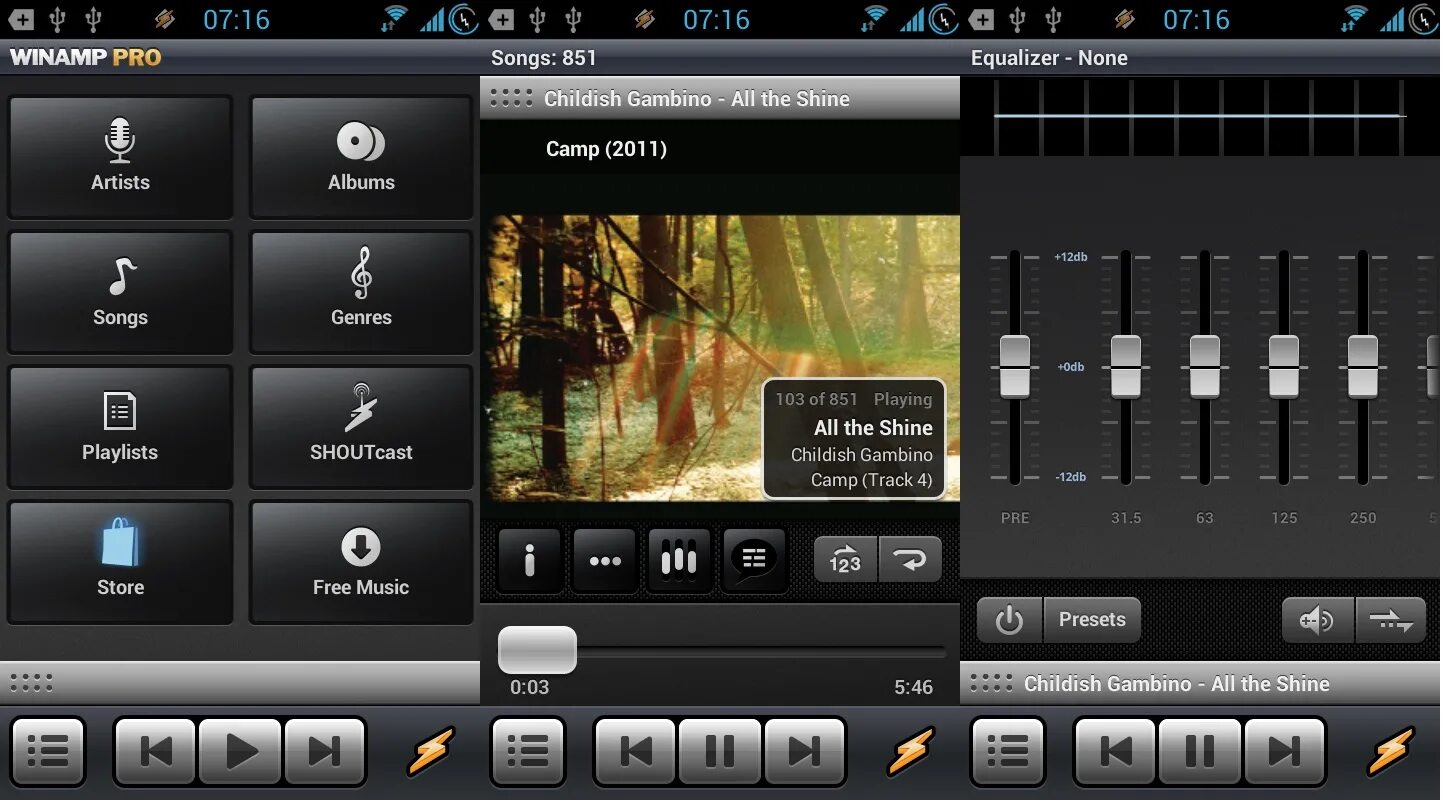This screenshot has height=800, width=1442.
Task: Play the track in the home screen
Action: (x=241, y=751)
